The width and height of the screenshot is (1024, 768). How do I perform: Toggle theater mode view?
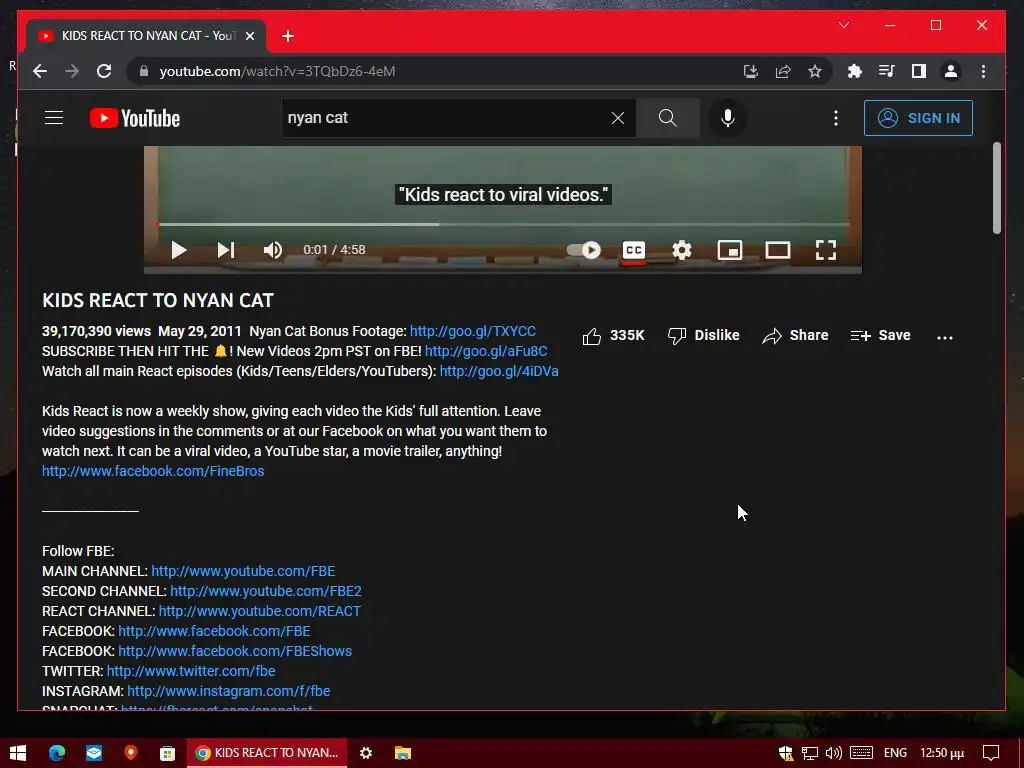tap(778, 250)
